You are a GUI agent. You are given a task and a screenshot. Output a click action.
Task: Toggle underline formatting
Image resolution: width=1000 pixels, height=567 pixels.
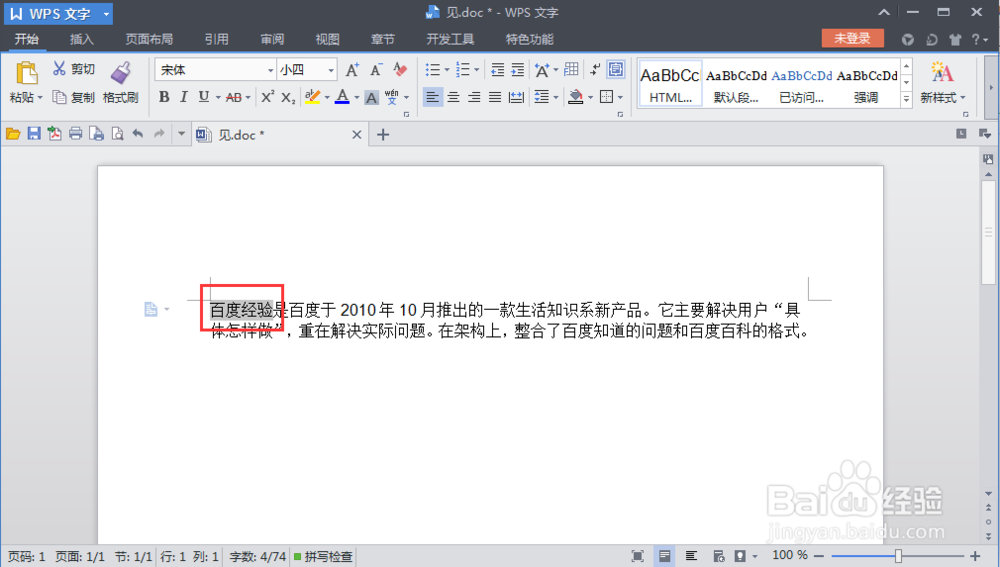(x=203, y=97)
